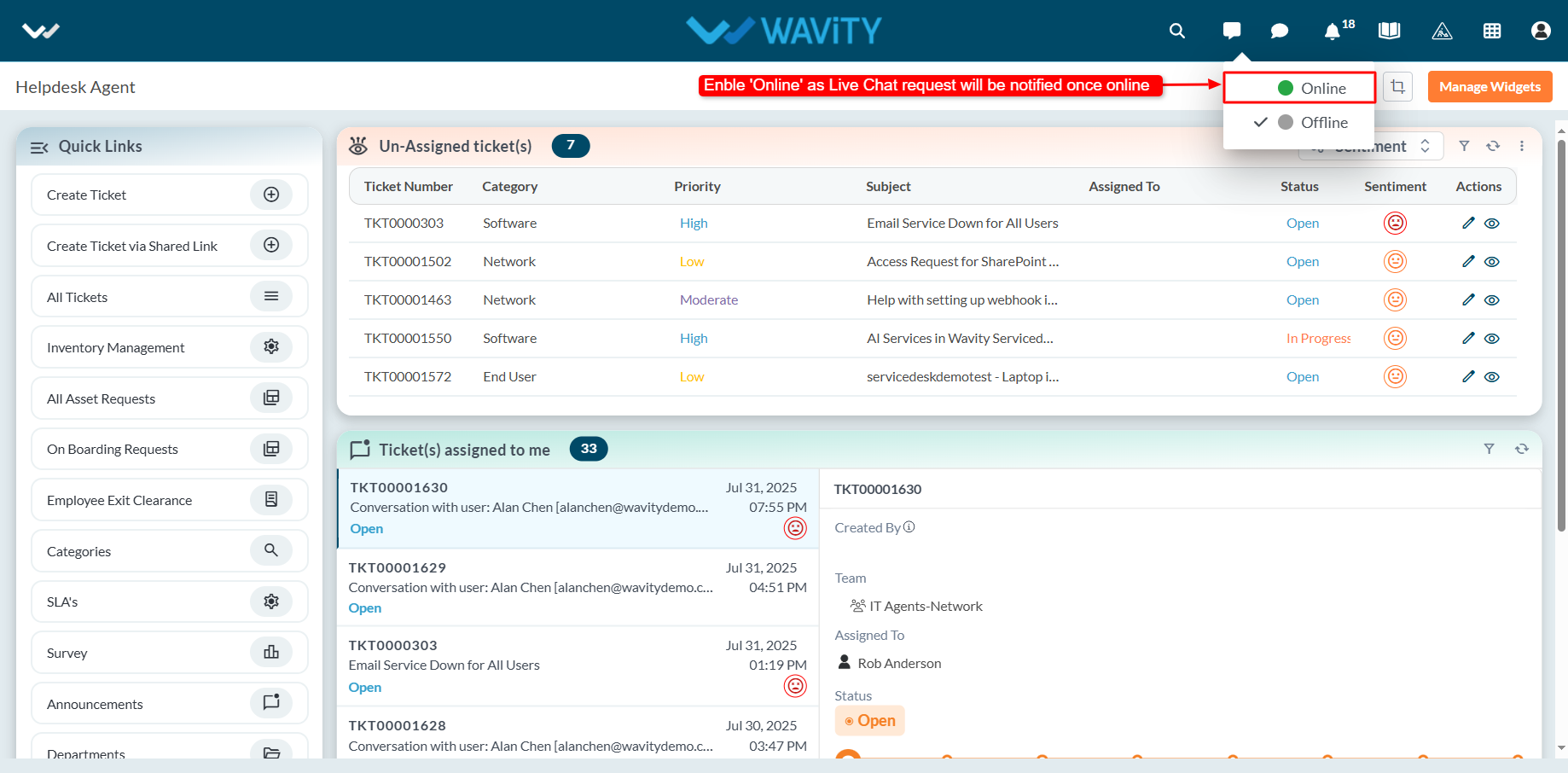
Task: Open Un-Assigned tickets more options menu
Action: (x=1522, y=146)
